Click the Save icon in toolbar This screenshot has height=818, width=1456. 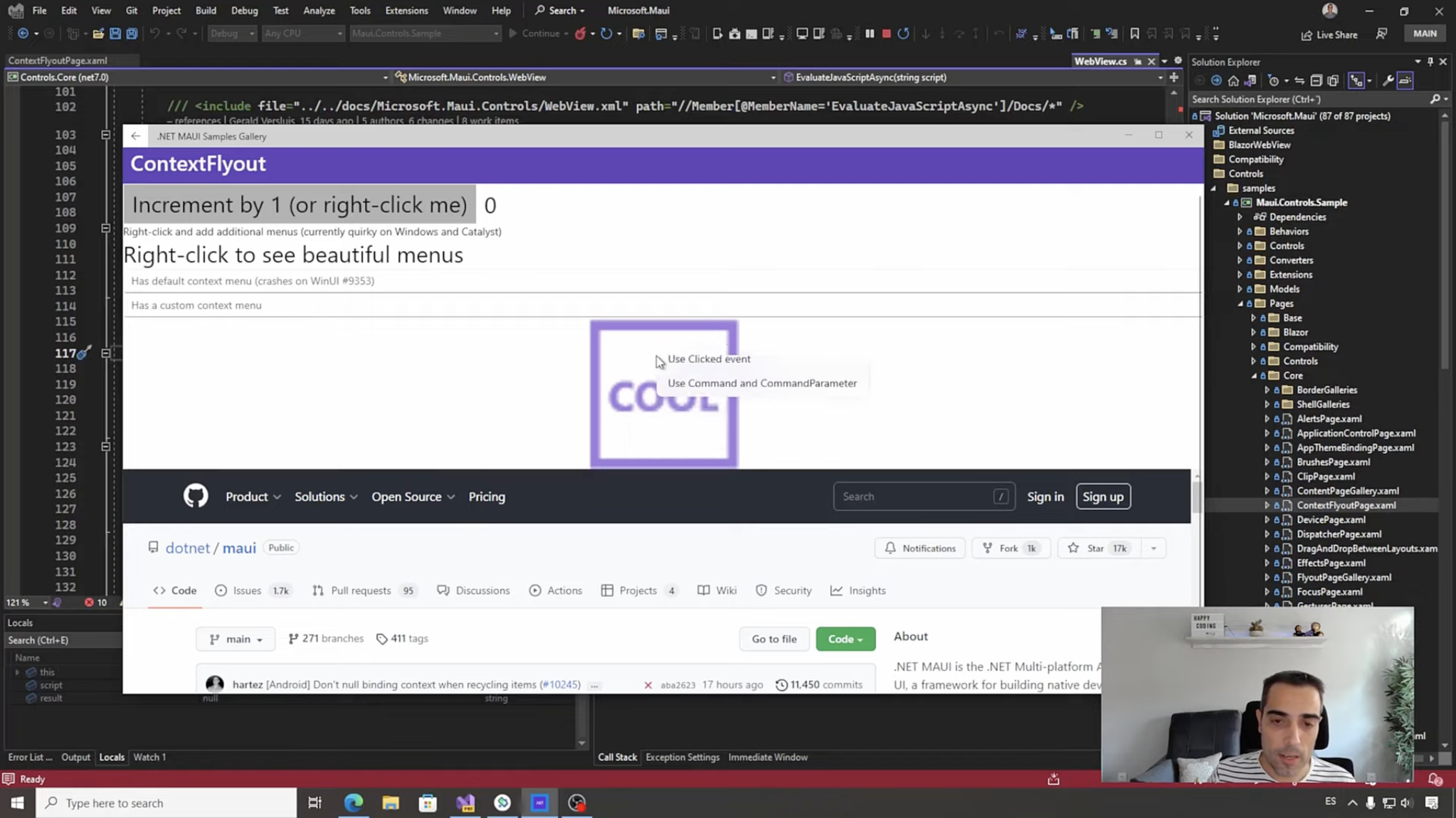click(115, 33)
